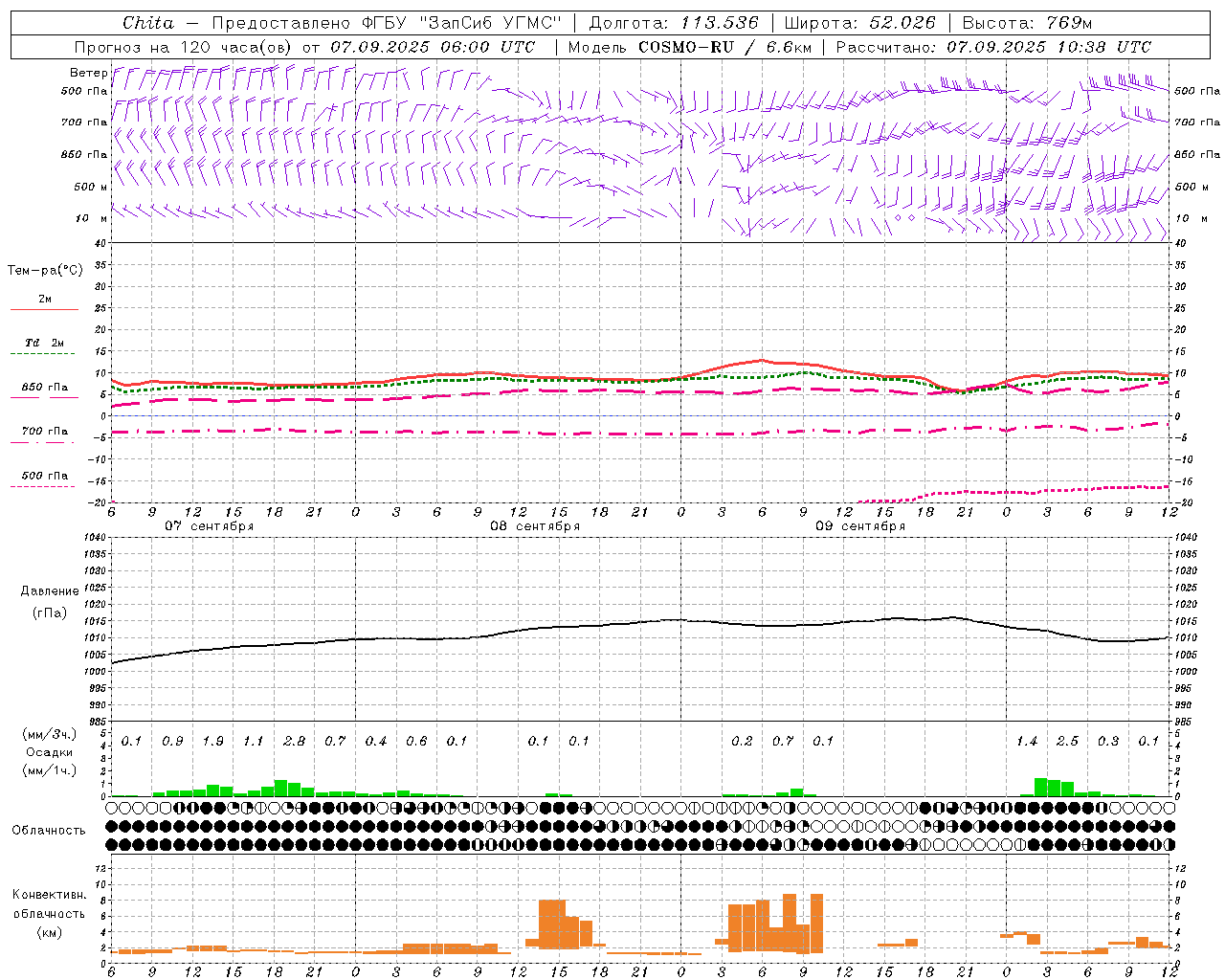Click the Ветер wind panel label

tap(88, 73)
